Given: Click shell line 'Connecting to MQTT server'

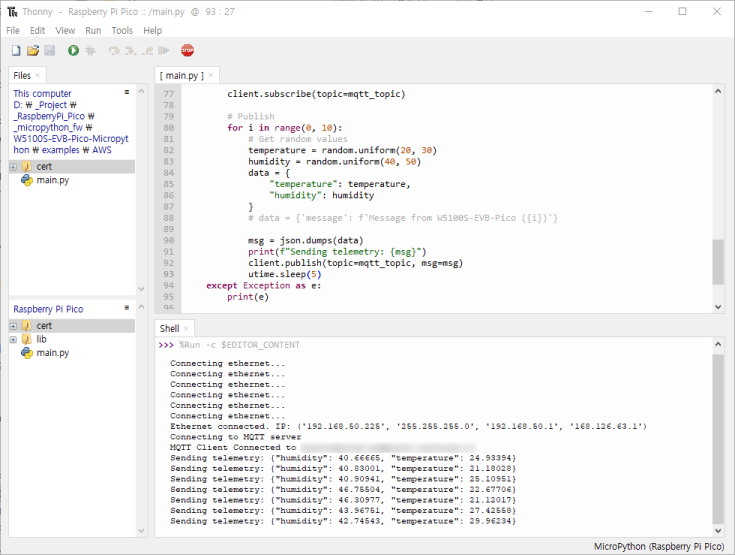Looking at the screenshot, I should (x=235, y=437).
